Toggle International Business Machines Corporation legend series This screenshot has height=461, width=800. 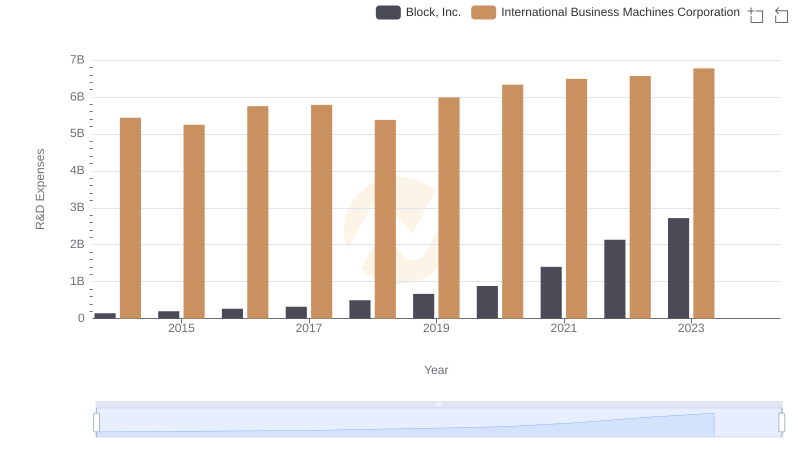[606, 12]
